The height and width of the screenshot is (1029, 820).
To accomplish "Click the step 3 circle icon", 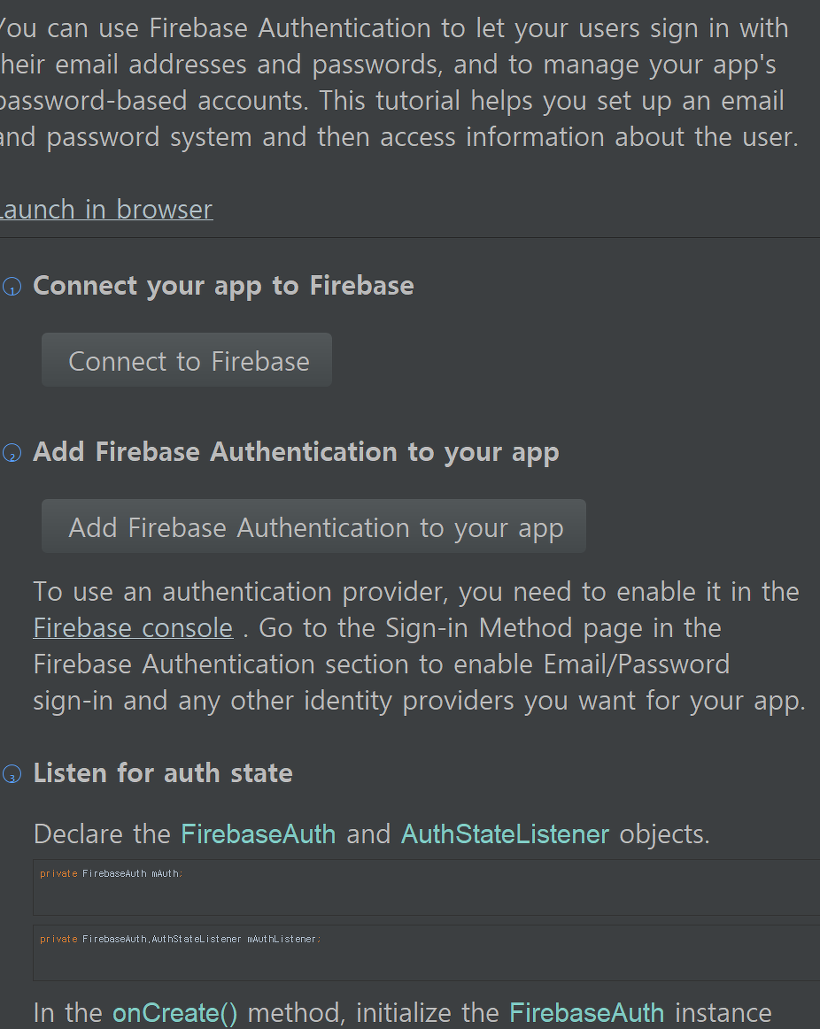I will tap(12, 774).
